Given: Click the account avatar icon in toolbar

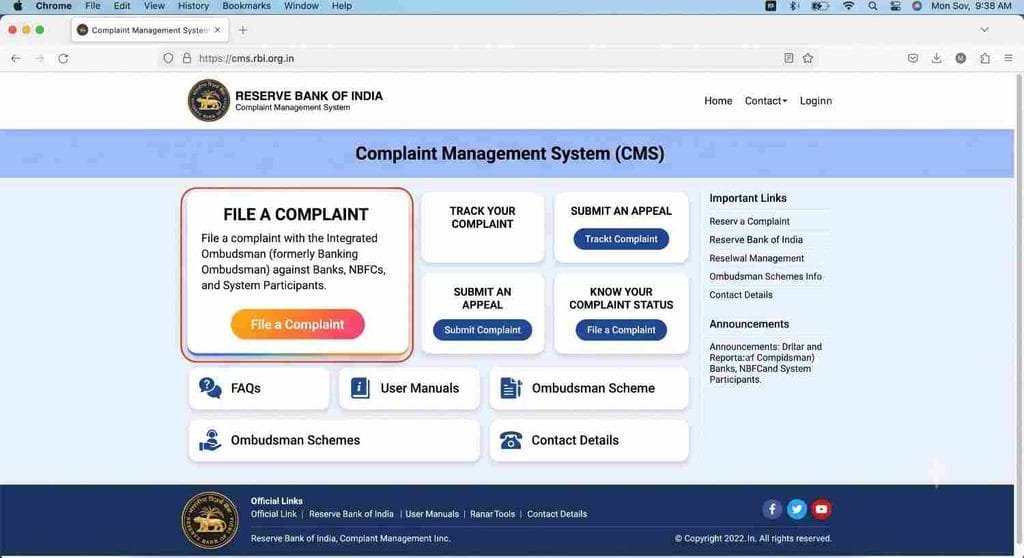Looking at the screenshot, I should (961, 58).
